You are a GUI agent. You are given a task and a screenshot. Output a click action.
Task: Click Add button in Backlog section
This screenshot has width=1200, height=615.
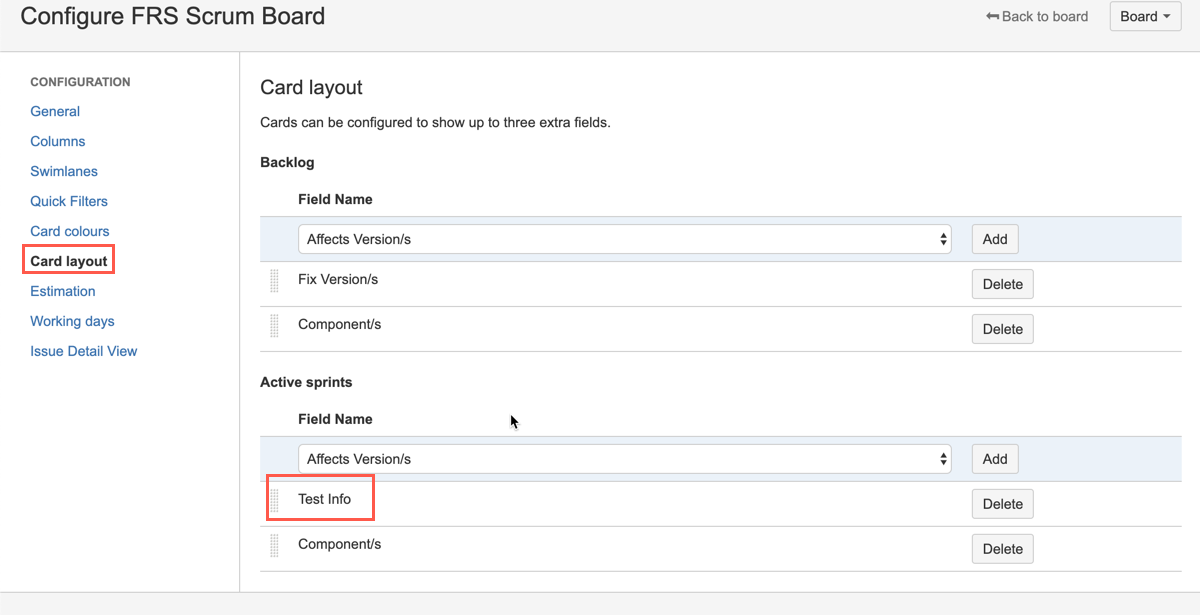995,239
